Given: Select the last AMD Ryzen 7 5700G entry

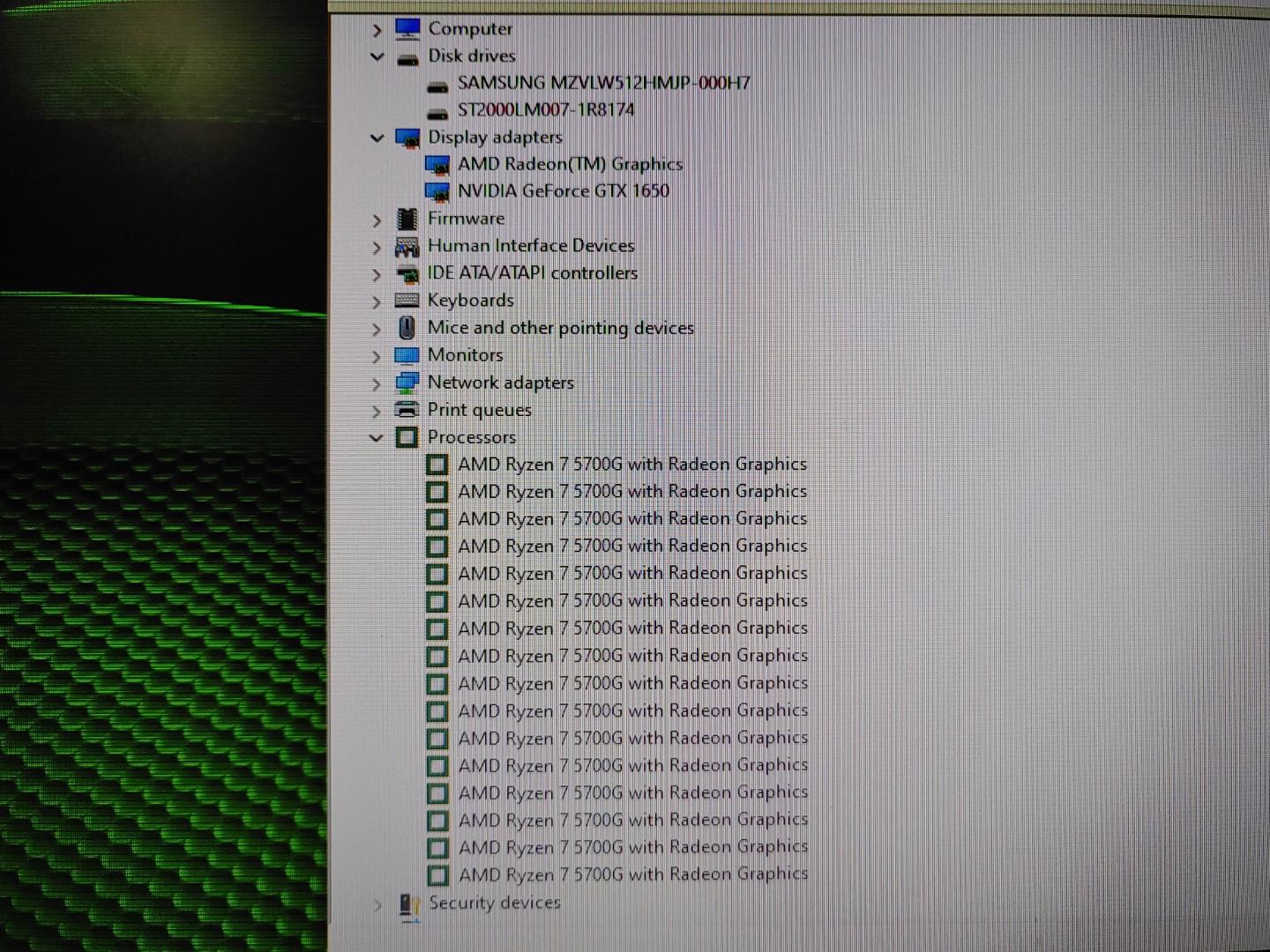Looking at the screenshot, I should coord(633,874).
